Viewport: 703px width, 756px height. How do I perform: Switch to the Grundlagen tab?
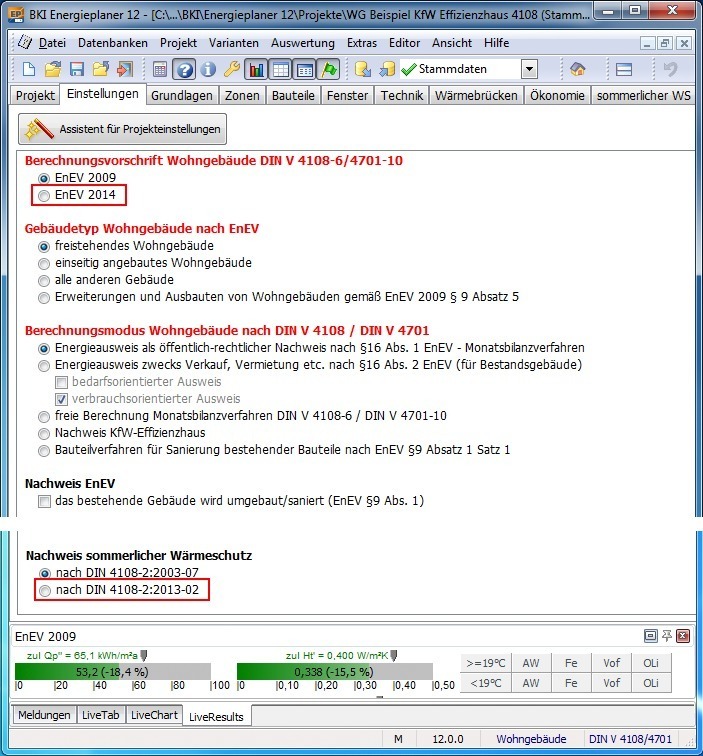click(x=182, y=95)
